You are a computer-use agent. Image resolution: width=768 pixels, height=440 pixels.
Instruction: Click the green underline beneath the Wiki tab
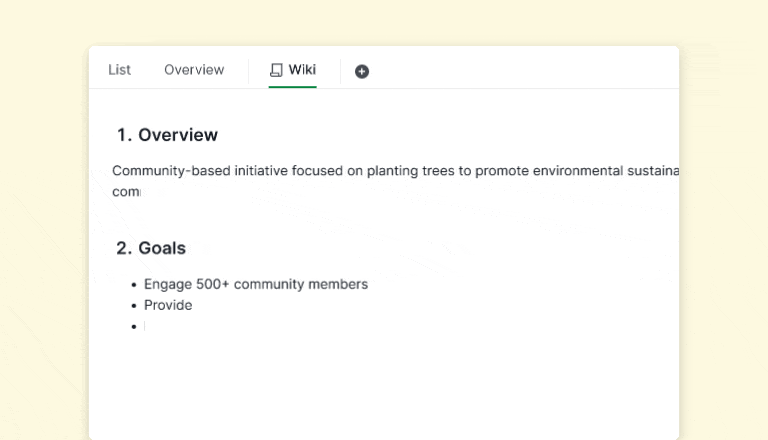(292, 87)
